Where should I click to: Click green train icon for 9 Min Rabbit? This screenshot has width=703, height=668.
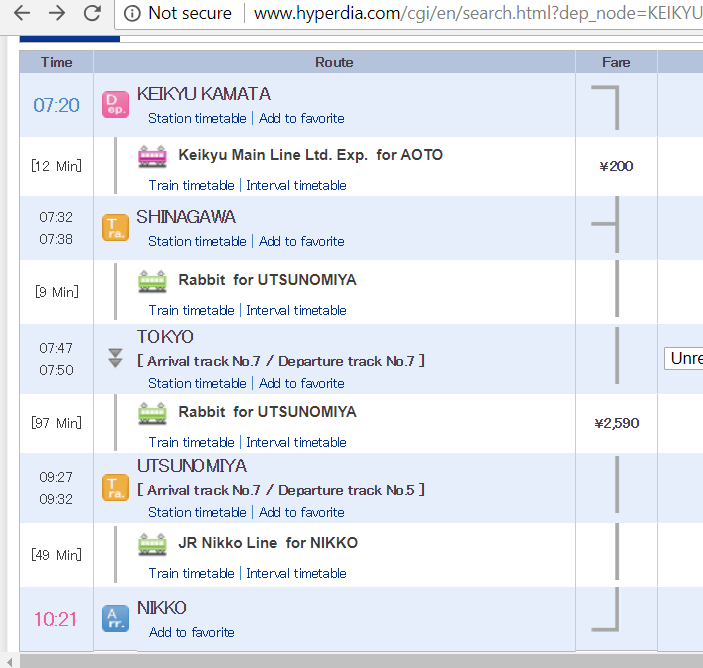click(x=152, y=282)
